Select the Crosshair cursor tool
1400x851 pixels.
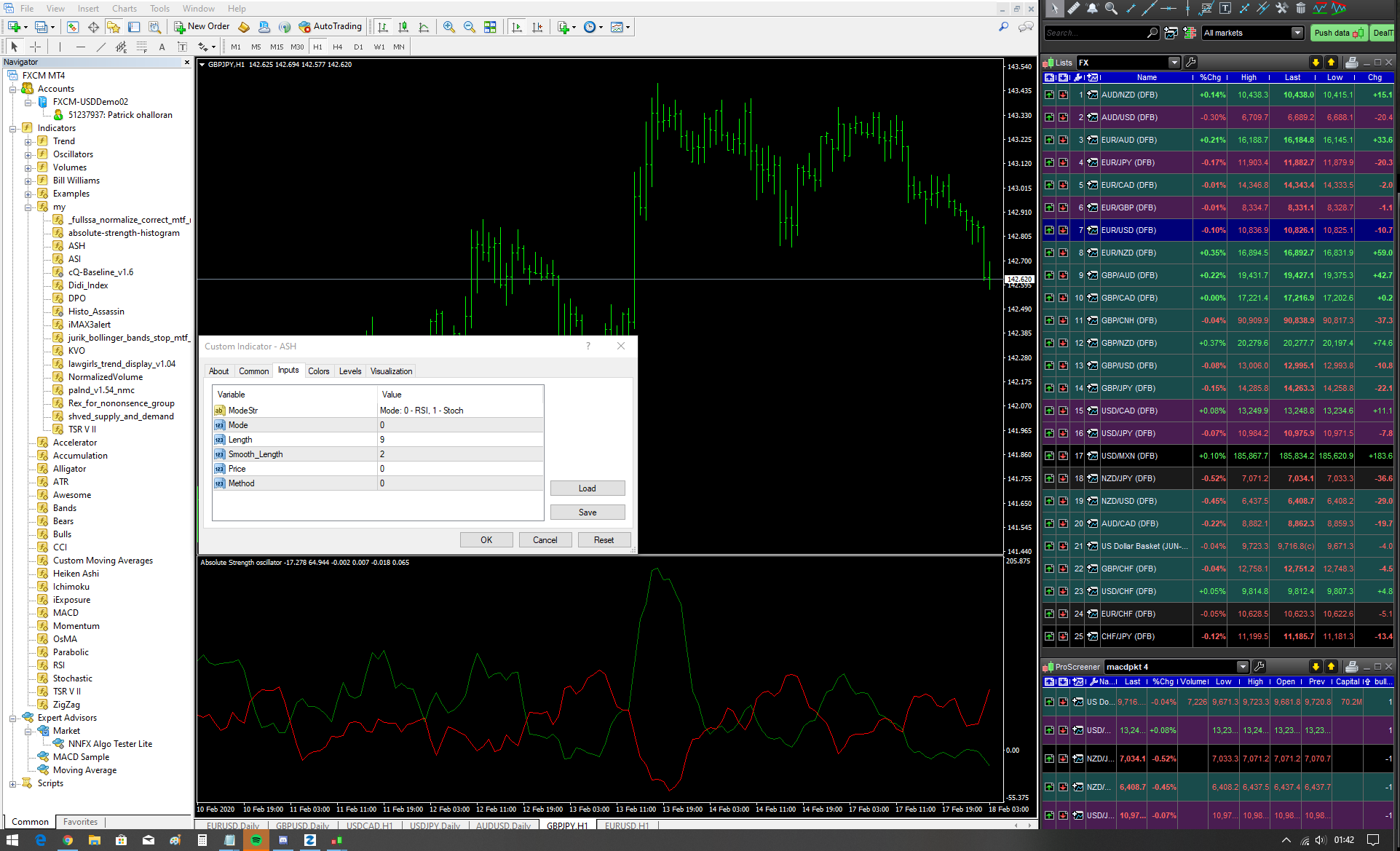pos(35,47)
